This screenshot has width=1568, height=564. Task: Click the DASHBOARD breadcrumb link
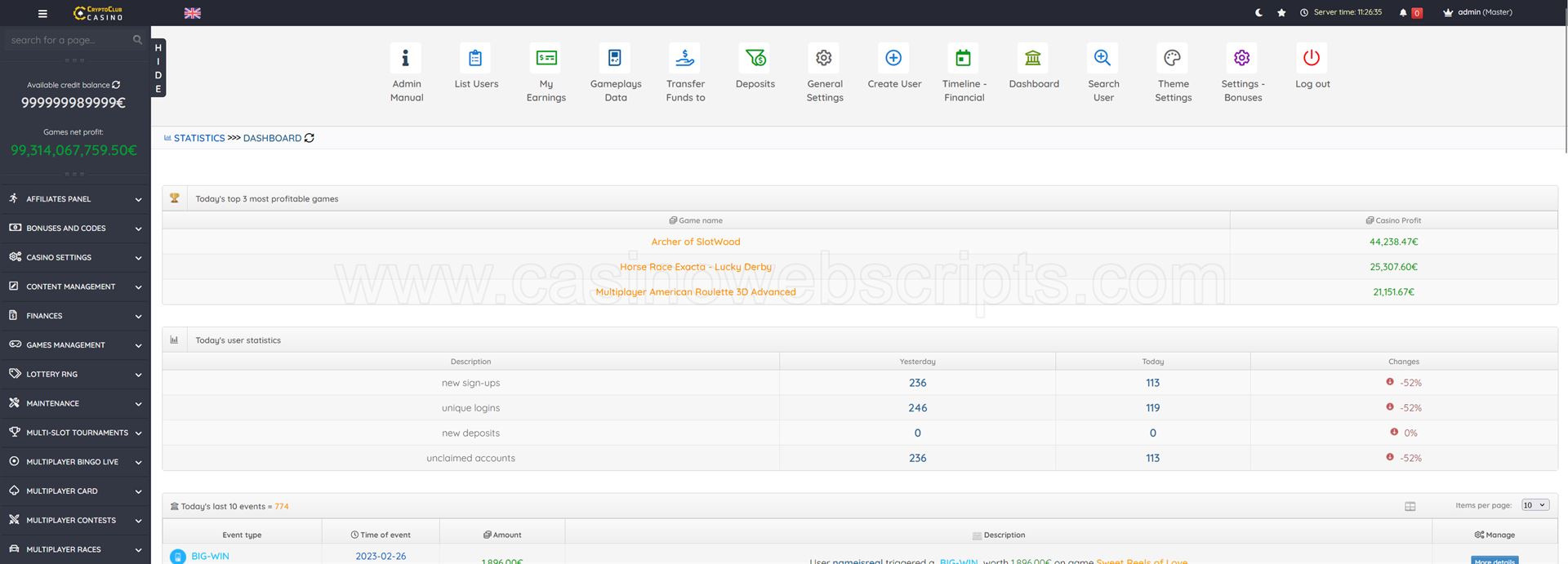tap(272, 138)
